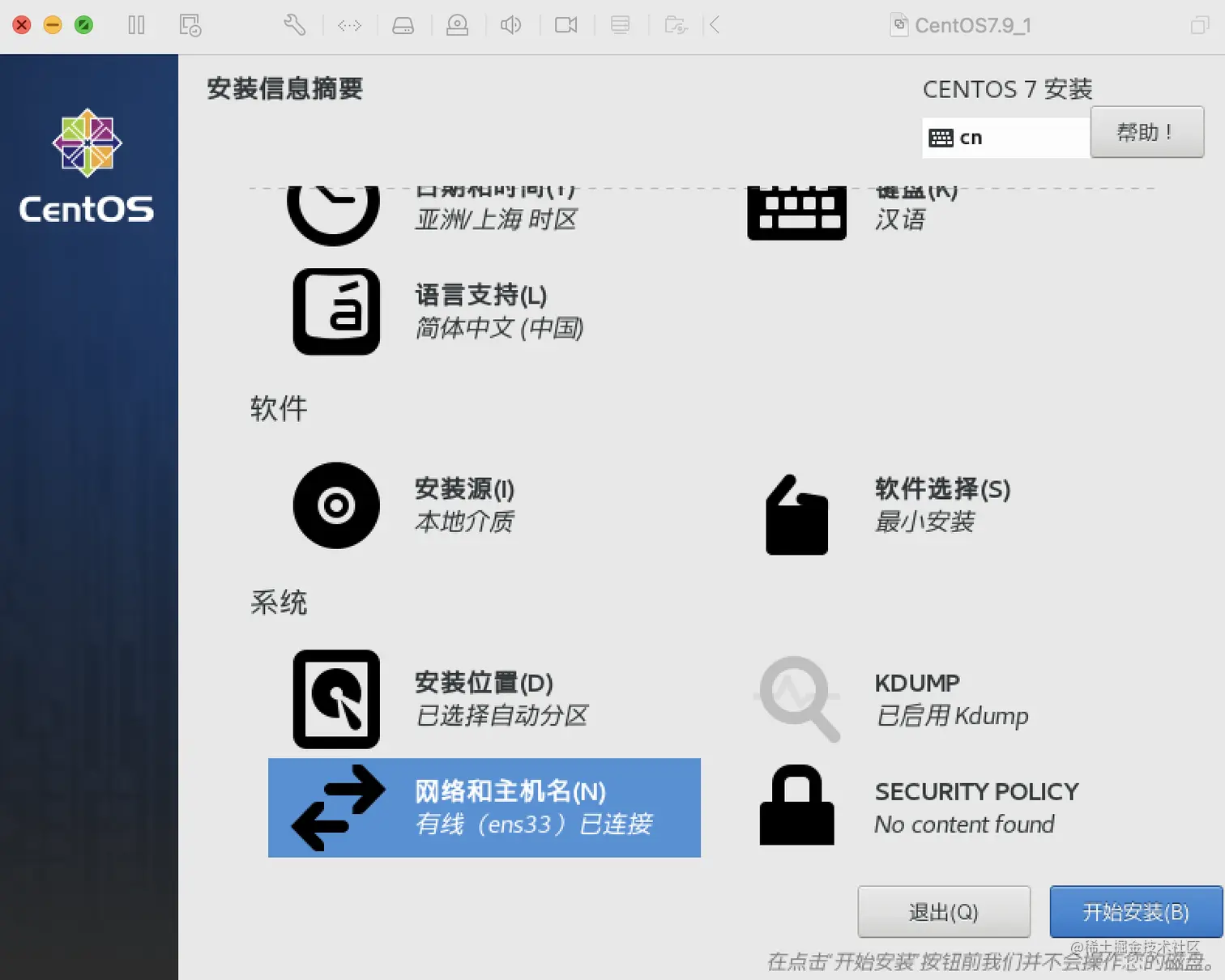Click the camera/user device icon in toolbar
The height and width of the screenshot is (980, 1225).
[x=457, y=26]
